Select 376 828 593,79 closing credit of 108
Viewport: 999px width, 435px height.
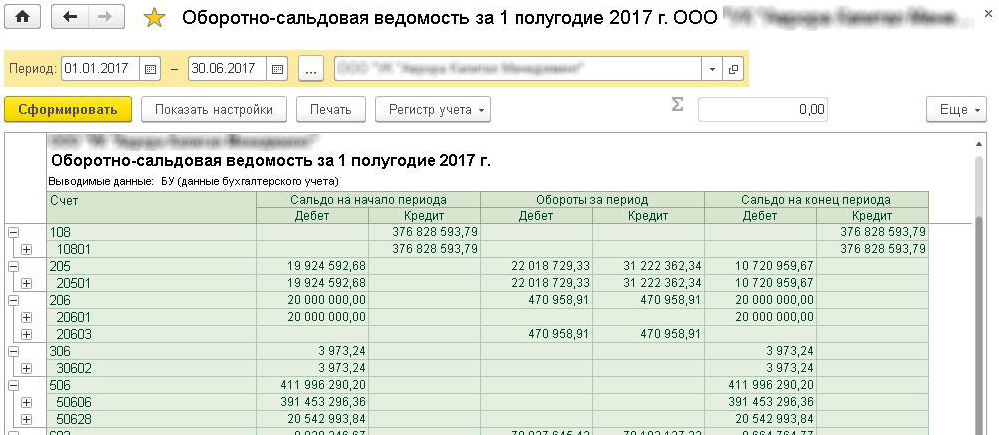pyautogui.click(x=872, y=232)
